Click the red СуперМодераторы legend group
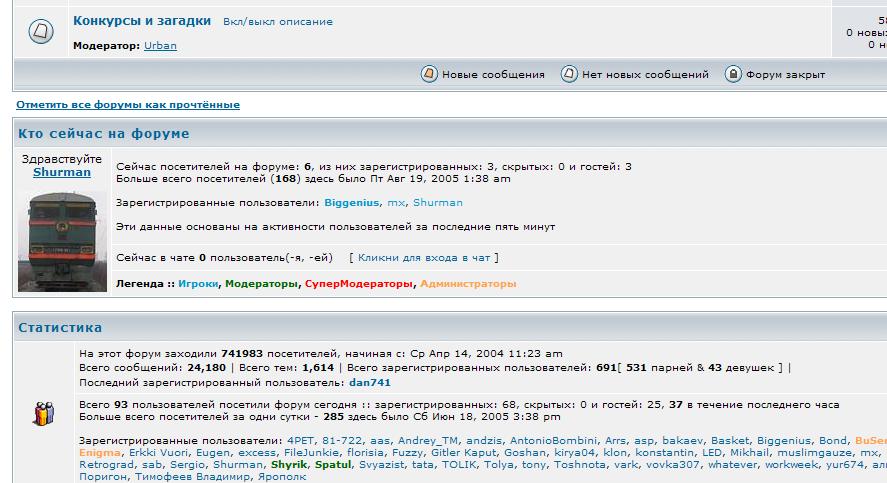This screenshot has width=887, height=483. (359, 283)
